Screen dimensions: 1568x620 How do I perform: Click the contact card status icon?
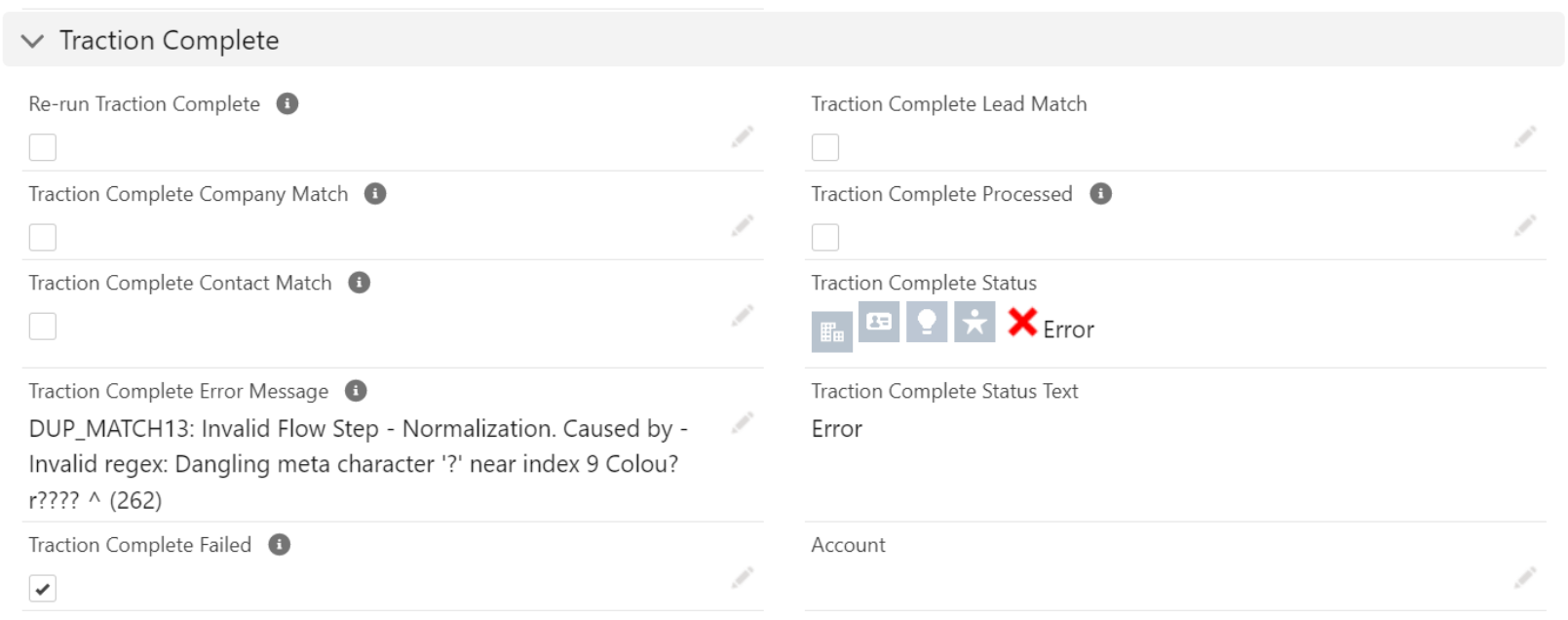[x=880, y=320]
